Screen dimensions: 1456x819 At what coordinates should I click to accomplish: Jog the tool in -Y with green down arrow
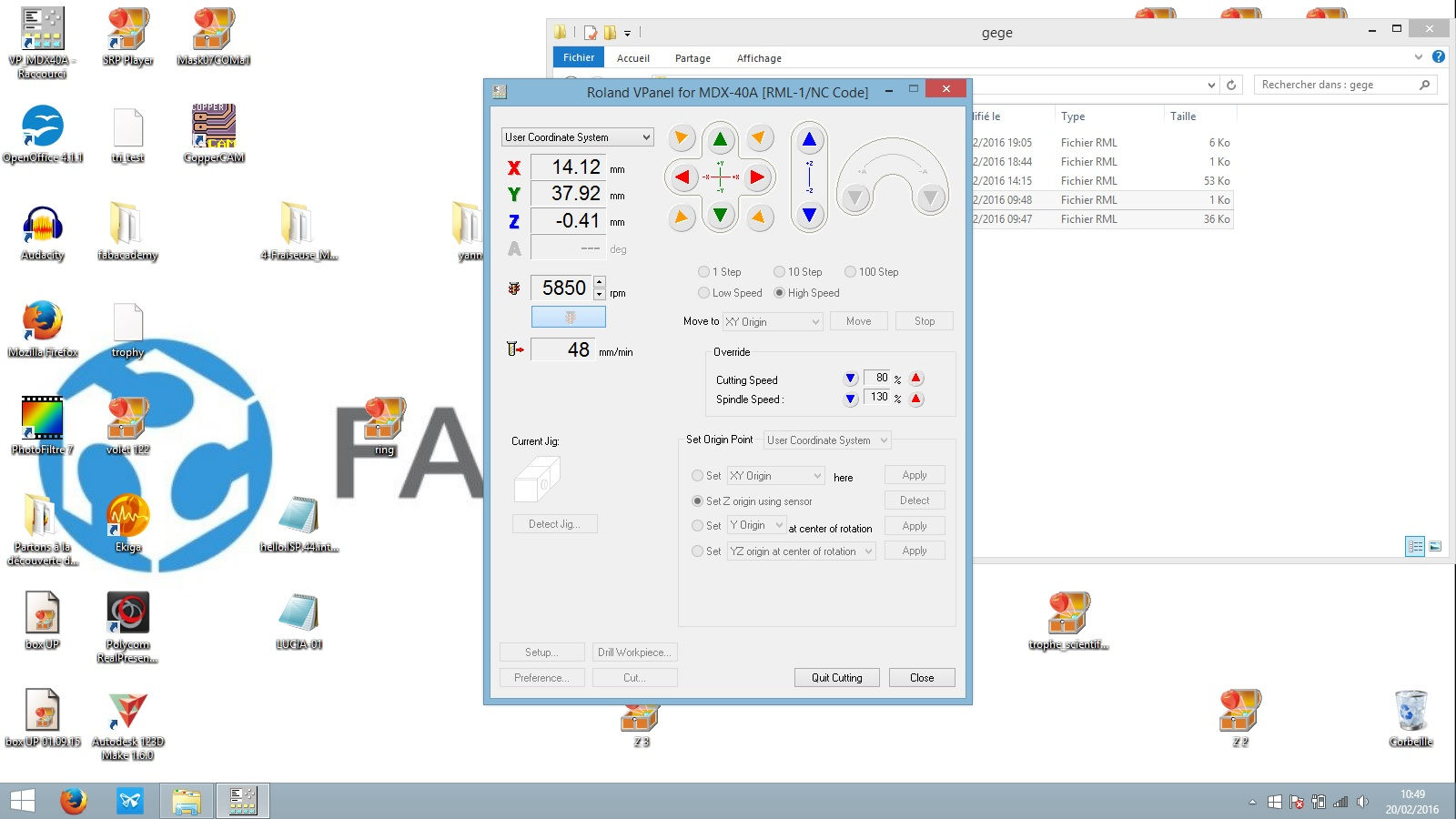coord(720,216)
